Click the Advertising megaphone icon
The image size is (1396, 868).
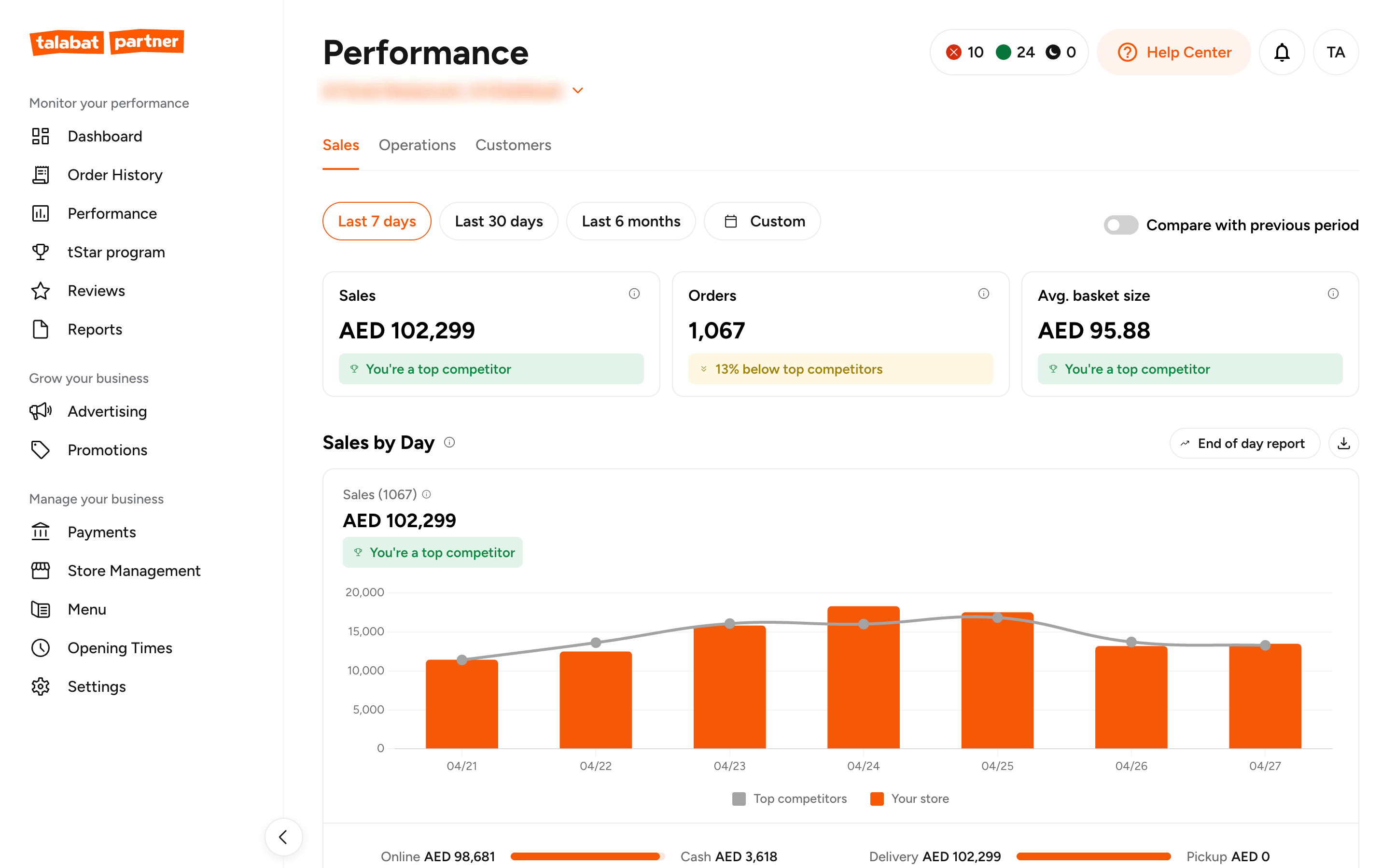40,411
